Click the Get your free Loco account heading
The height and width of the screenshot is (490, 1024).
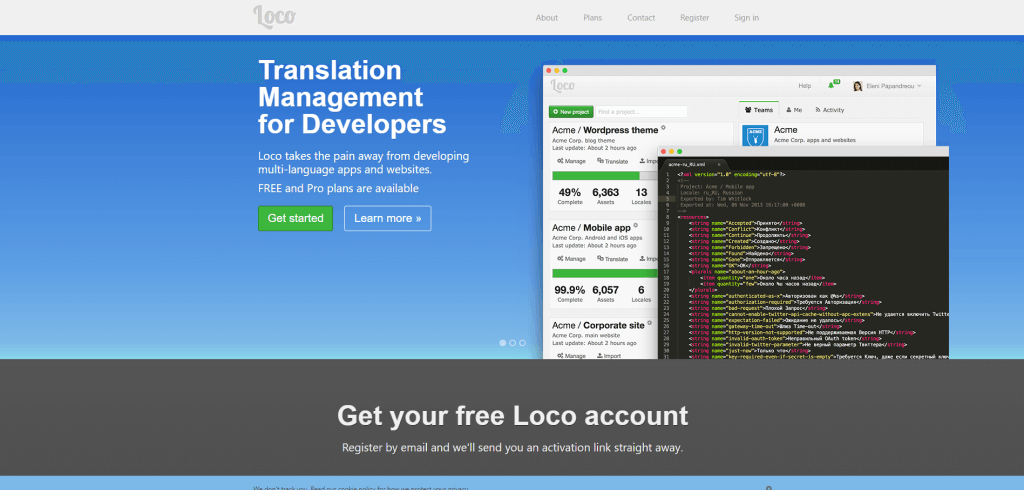[513, 416]
